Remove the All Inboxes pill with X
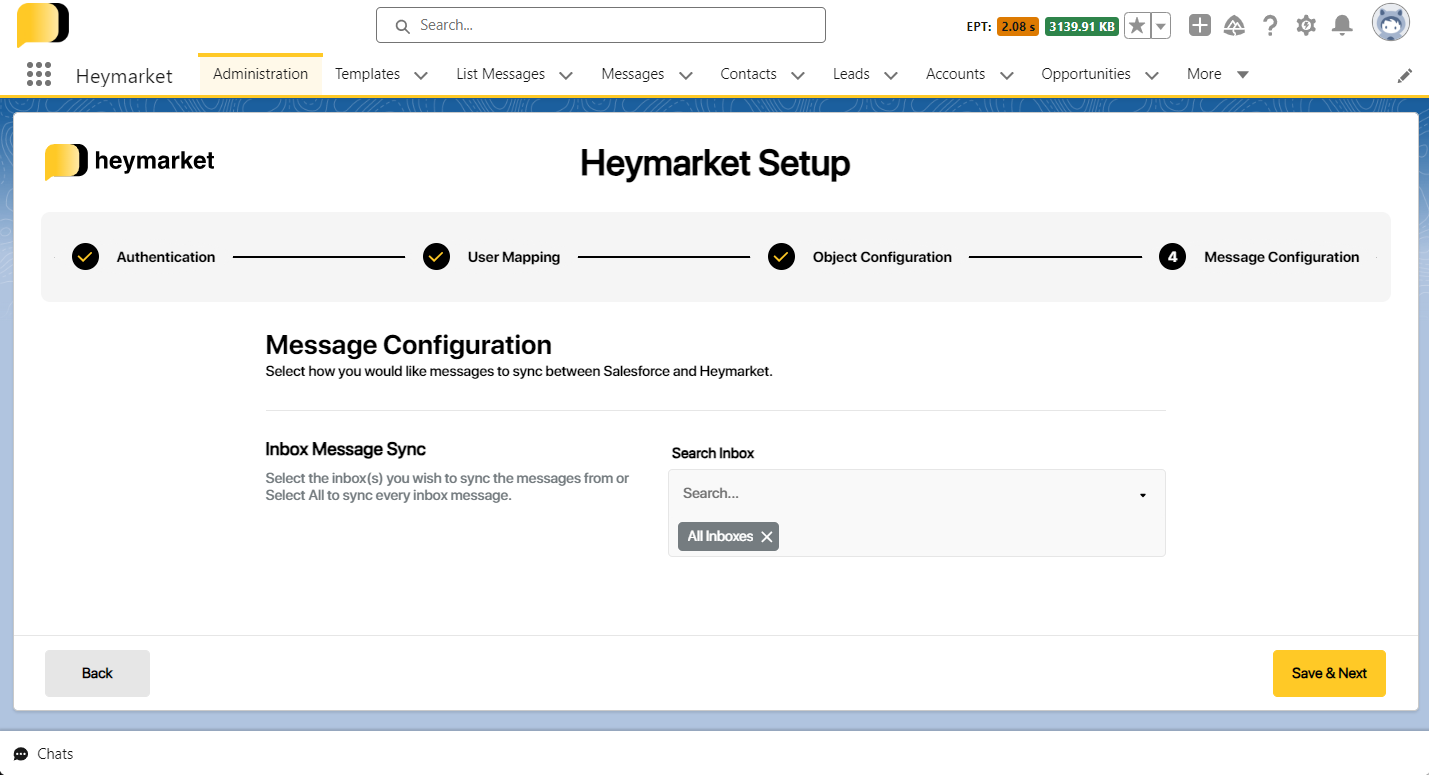This screenshot has width=1429, height=775. click(x=767, y=537)
